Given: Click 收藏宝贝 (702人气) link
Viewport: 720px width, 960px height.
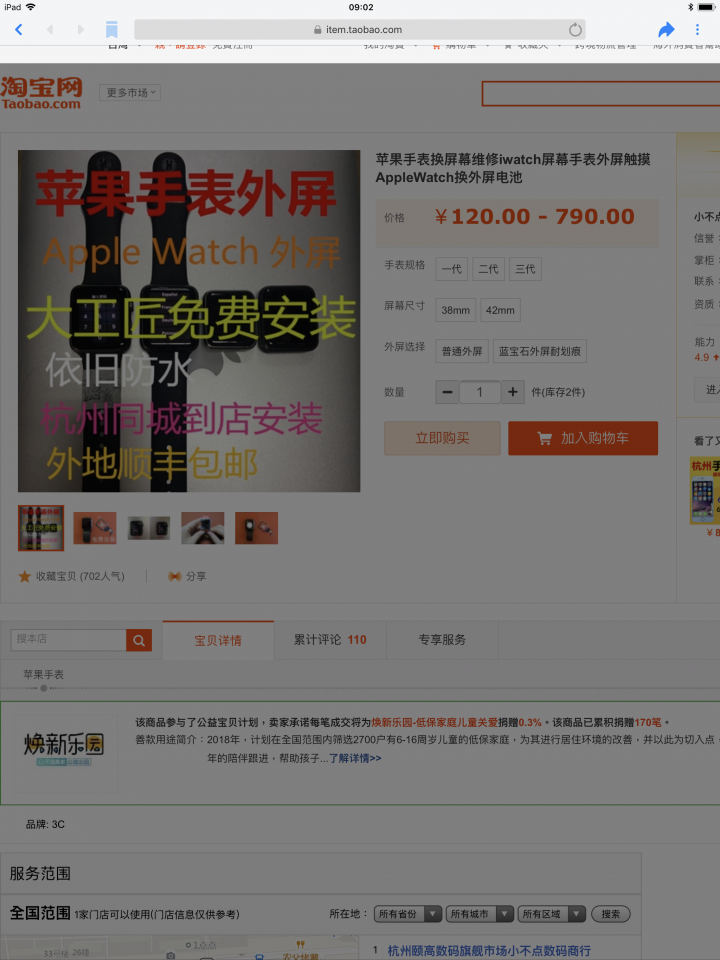Looking at the screenshot, I should [80, 576].
